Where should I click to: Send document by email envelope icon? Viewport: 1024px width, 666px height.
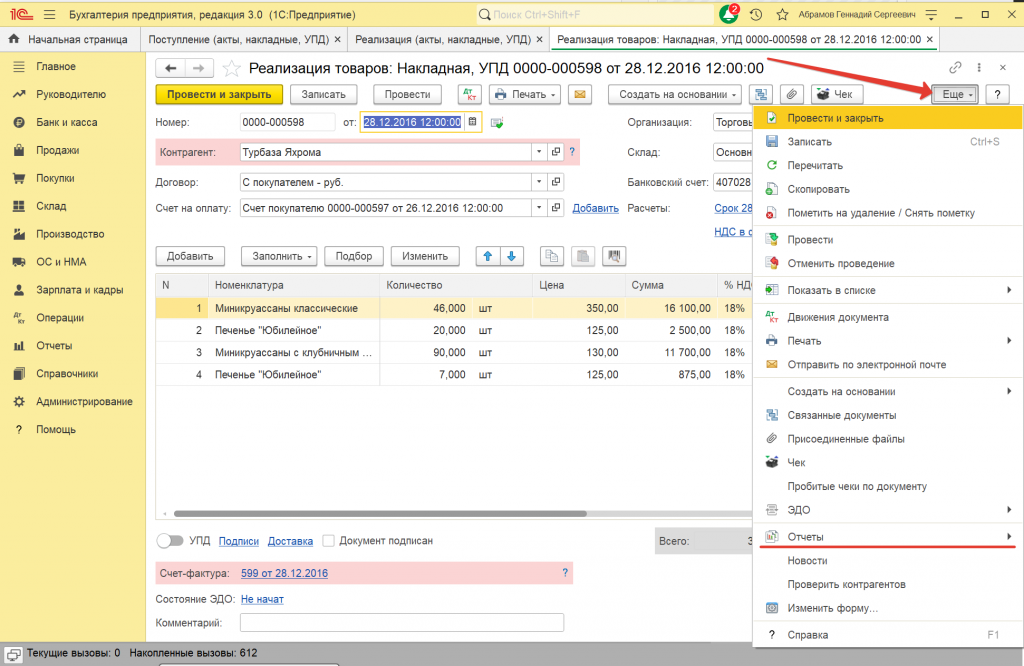tap(579, 95)
